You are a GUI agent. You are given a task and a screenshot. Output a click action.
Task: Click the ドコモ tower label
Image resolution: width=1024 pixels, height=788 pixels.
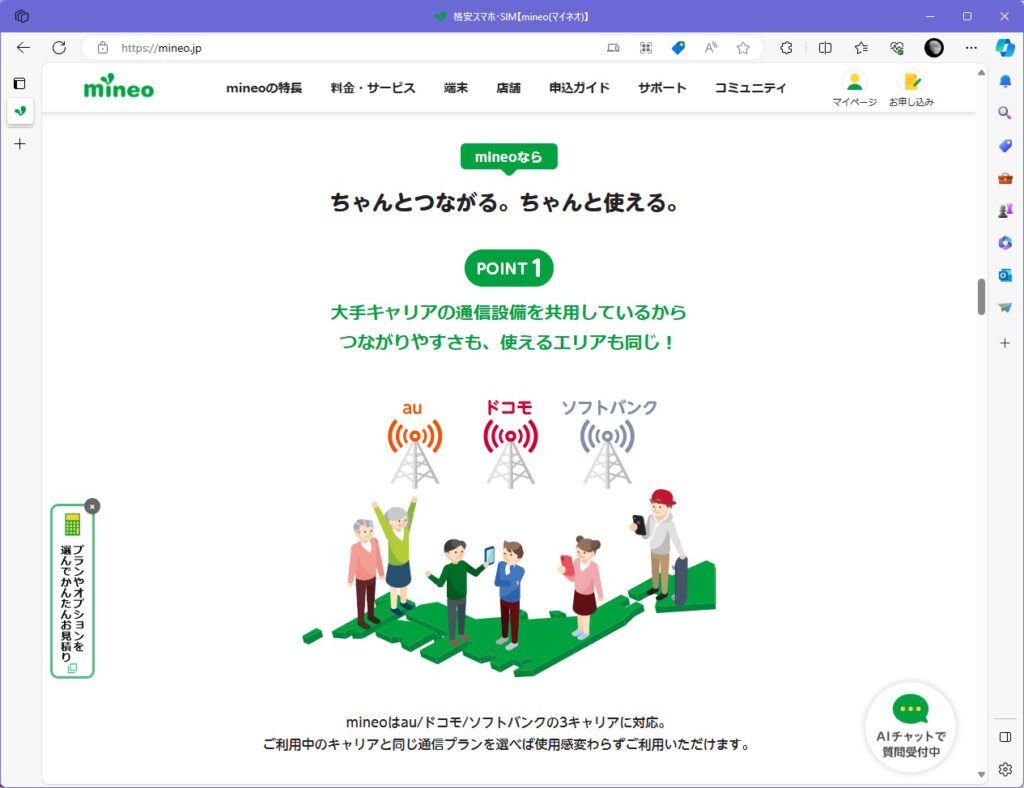click(x=509, y=407)
